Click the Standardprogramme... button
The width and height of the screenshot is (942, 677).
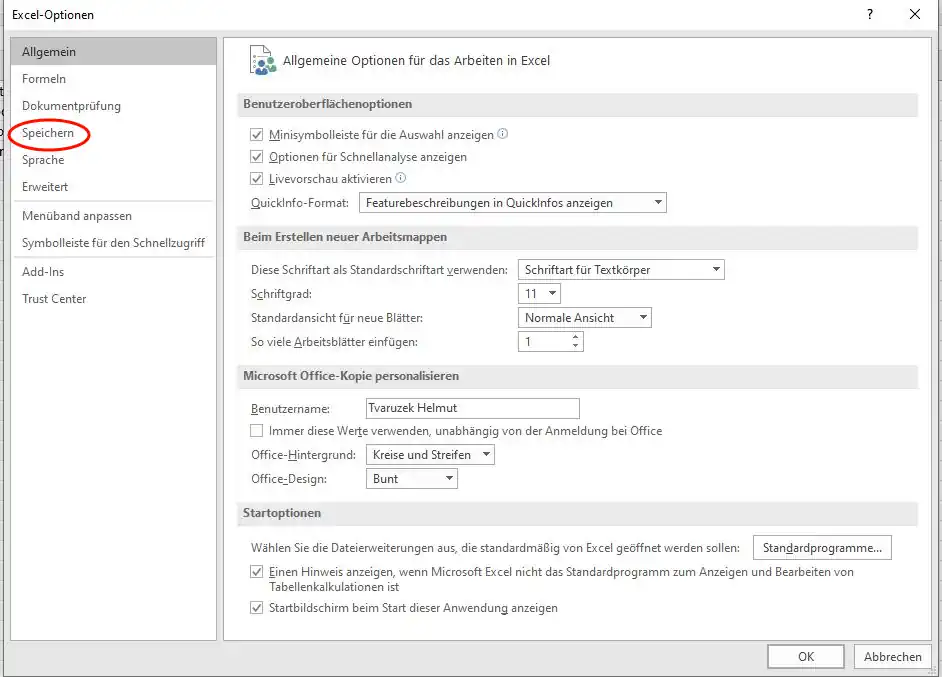(821, 548)
